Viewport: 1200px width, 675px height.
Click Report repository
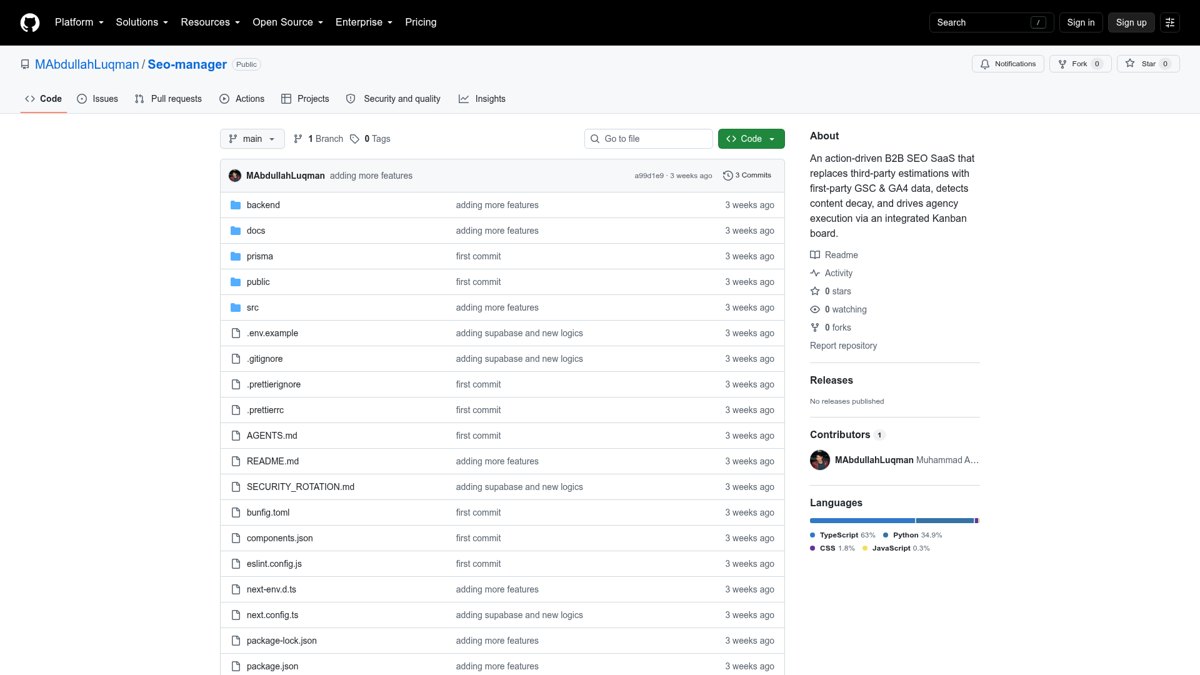tap(843, 345)
